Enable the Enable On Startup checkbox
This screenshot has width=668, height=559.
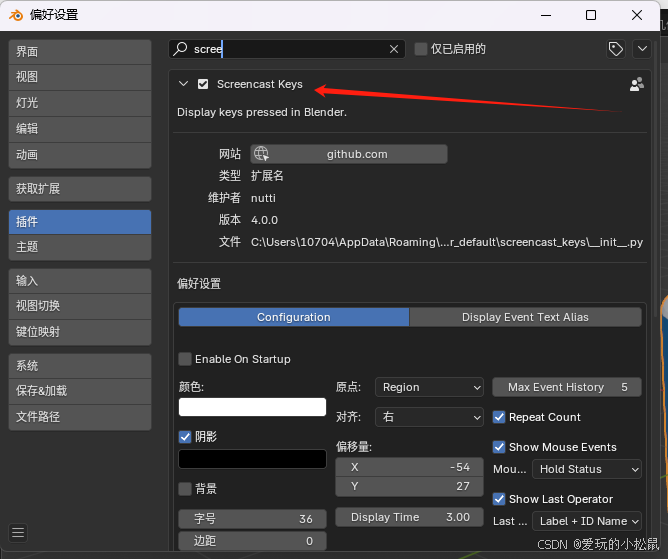click(x=185, y=359)
